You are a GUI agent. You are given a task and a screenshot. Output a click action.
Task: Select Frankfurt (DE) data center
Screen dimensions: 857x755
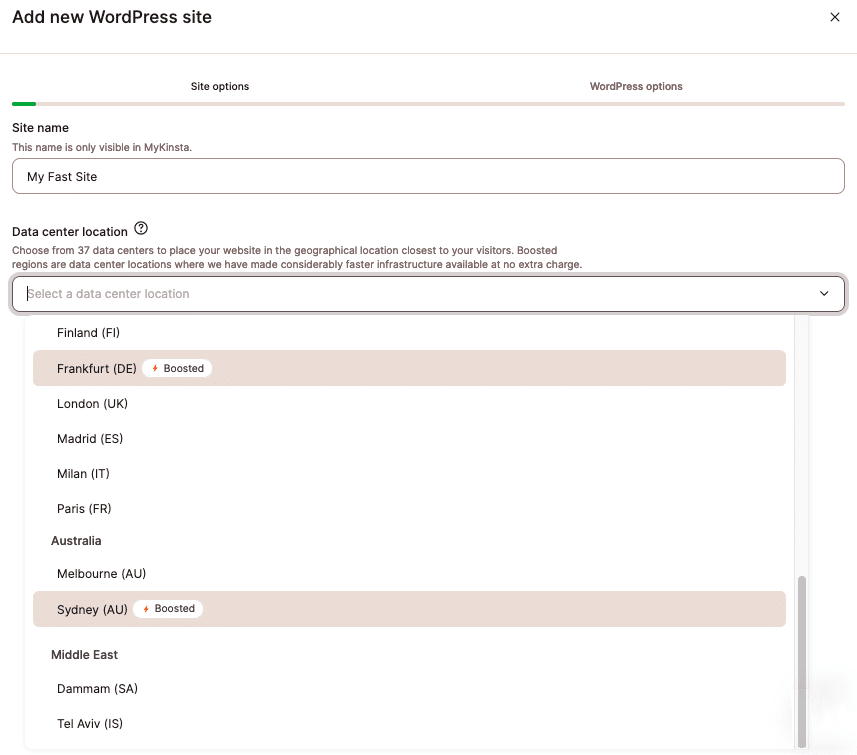pos(96,369)
